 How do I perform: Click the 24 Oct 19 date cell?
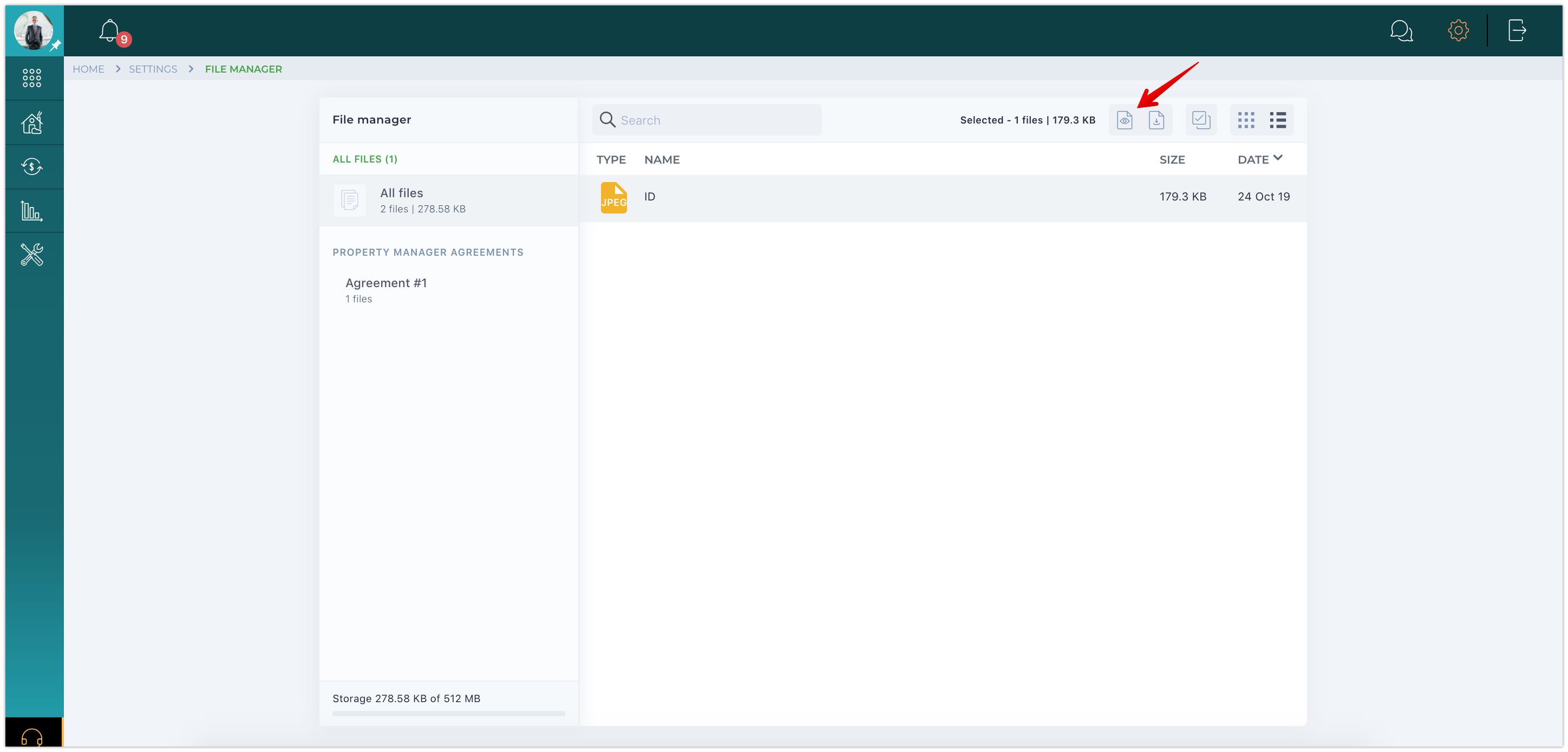pyautogui.click(x=1264, y=197)
